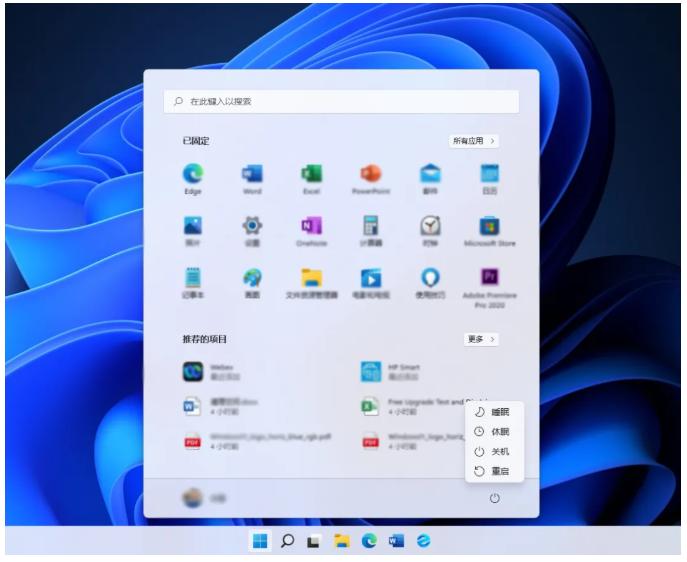Open the Settings gear app

(x=252, y=227)
